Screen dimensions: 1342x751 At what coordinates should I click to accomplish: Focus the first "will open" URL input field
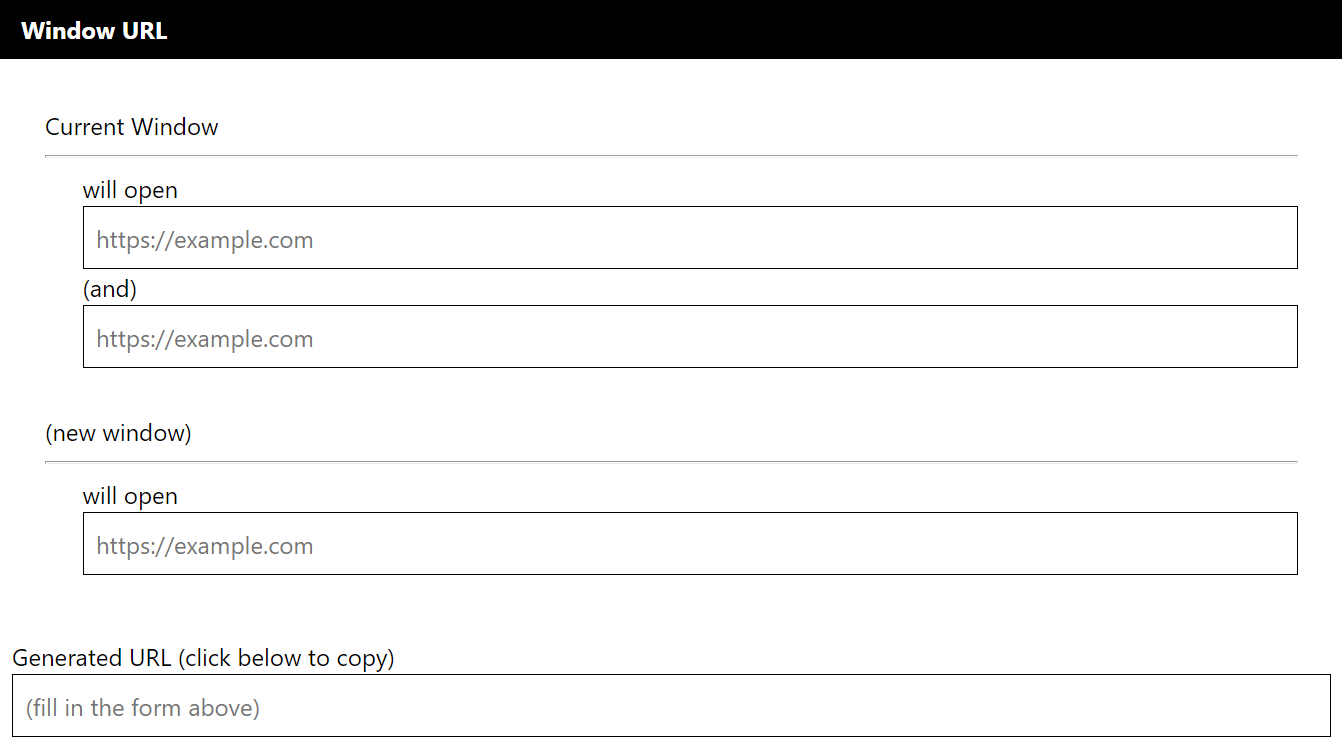click(690, 237)
